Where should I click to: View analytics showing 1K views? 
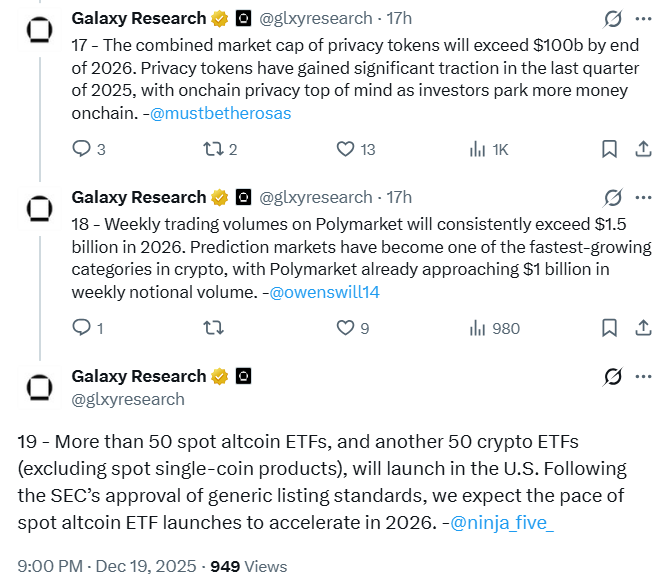click(478, 149)
